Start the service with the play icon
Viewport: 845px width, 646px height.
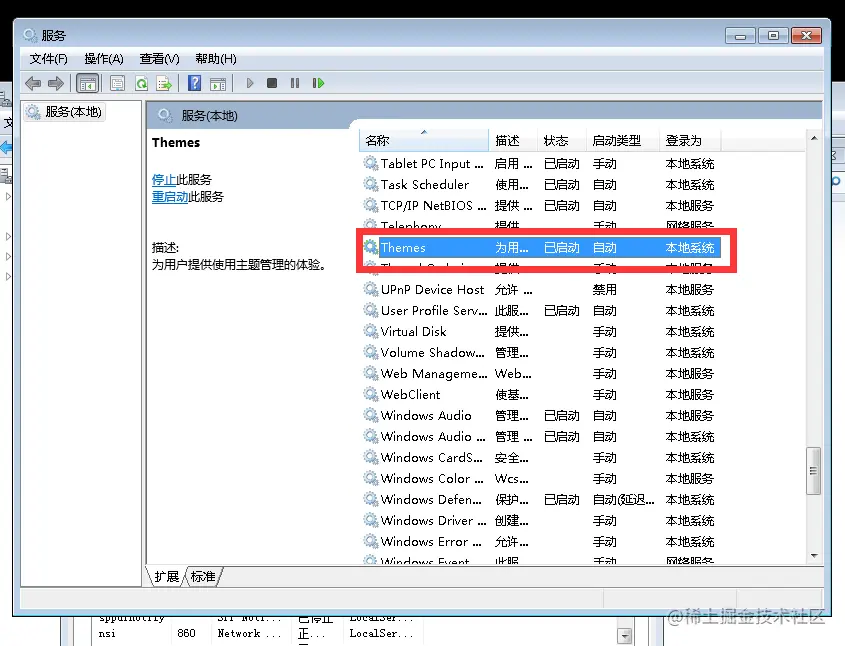[250, 83]
